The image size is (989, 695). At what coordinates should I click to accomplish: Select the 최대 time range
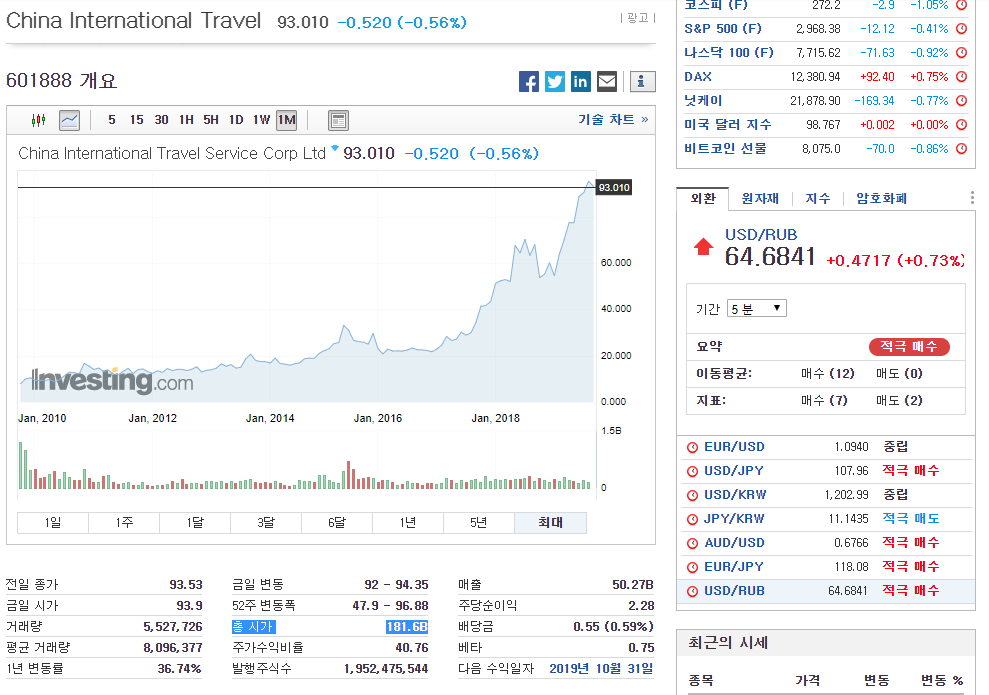(550, 523)
